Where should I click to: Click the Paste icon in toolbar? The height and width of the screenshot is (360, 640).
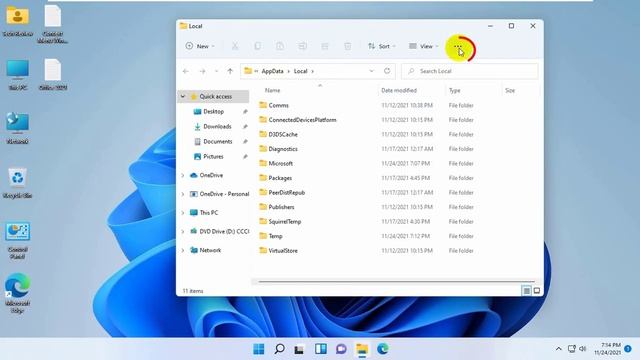pyautogui.click(x=280, y=46)
